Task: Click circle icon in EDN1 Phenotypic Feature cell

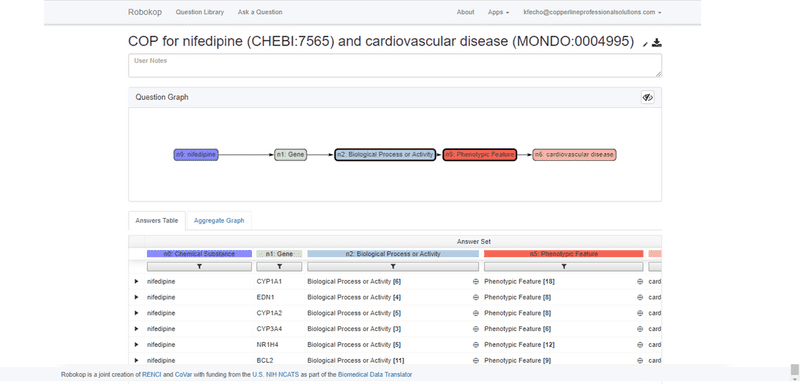Action: pos(640,297)
